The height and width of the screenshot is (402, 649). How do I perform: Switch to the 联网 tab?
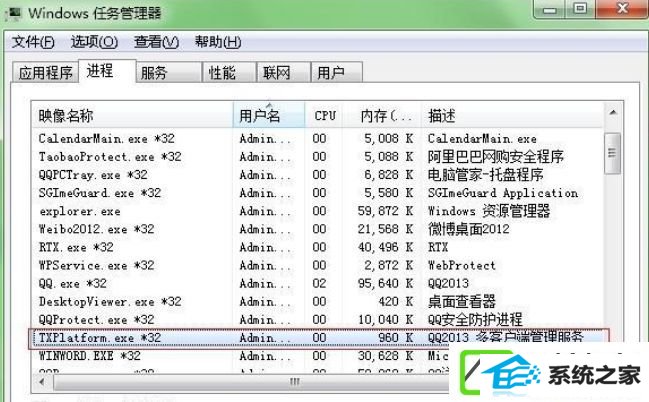(284, 72)
